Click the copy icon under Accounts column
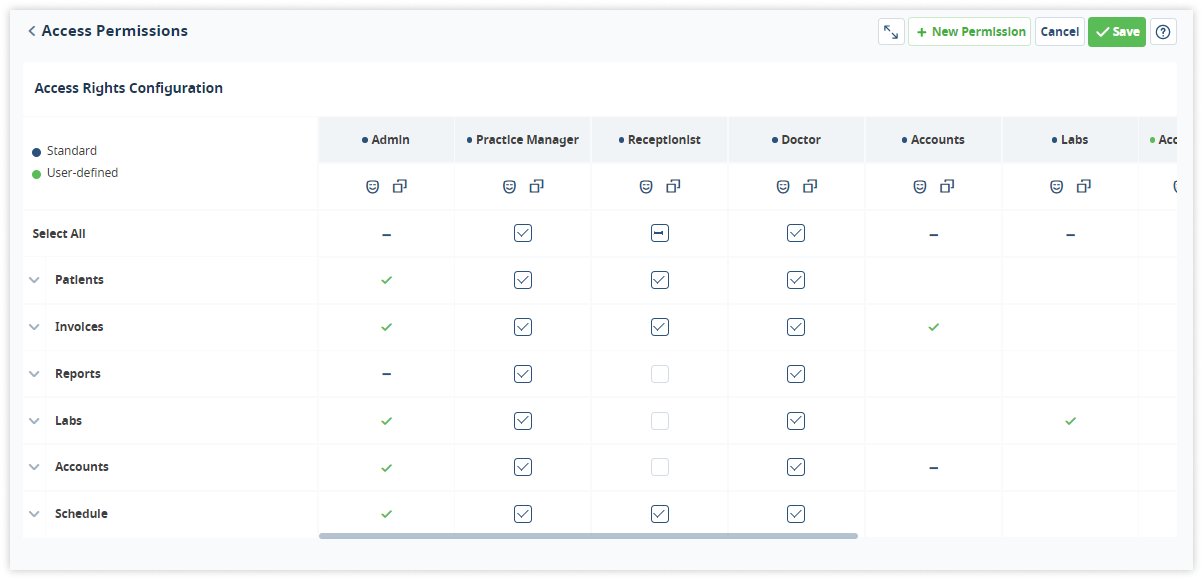Viewport: 1203px width, 580px height. coord(947,186)
